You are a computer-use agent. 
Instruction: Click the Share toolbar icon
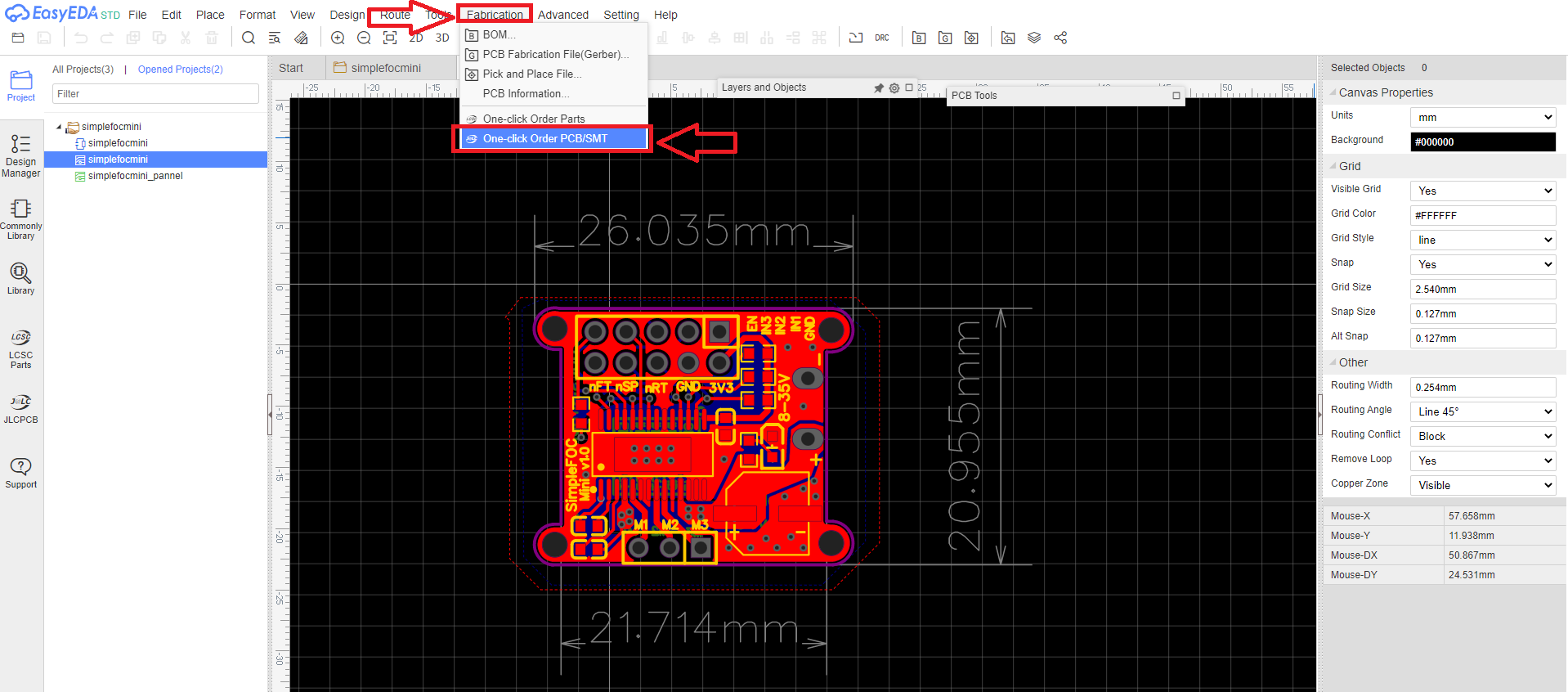(x=1060, y=38)
